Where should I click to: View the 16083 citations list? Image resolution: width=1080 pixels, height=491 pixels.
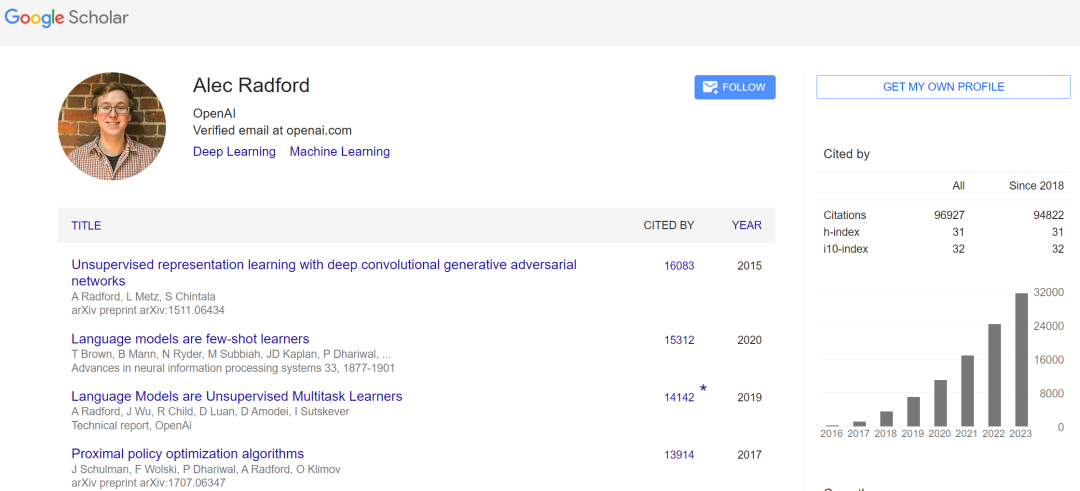tap(679, 266)
